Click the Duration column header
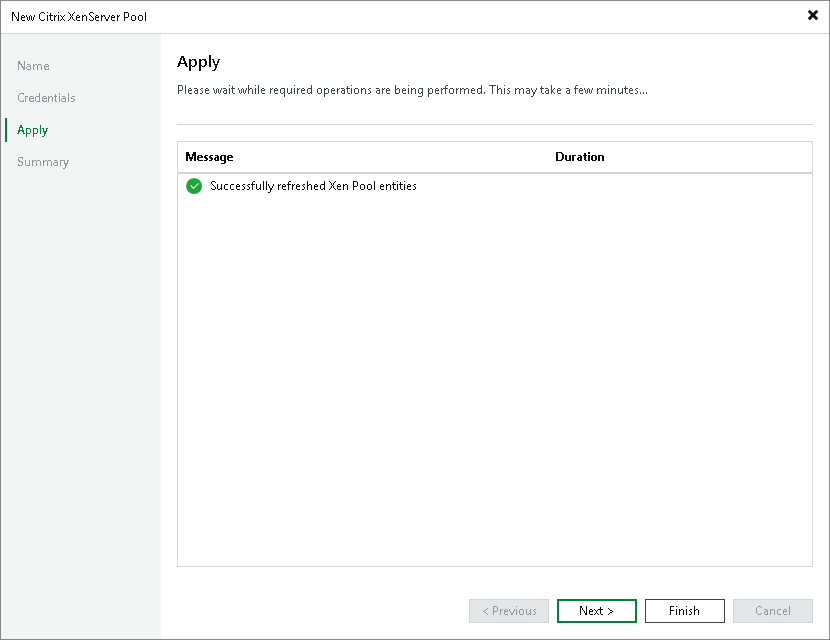 pos(580,157)
